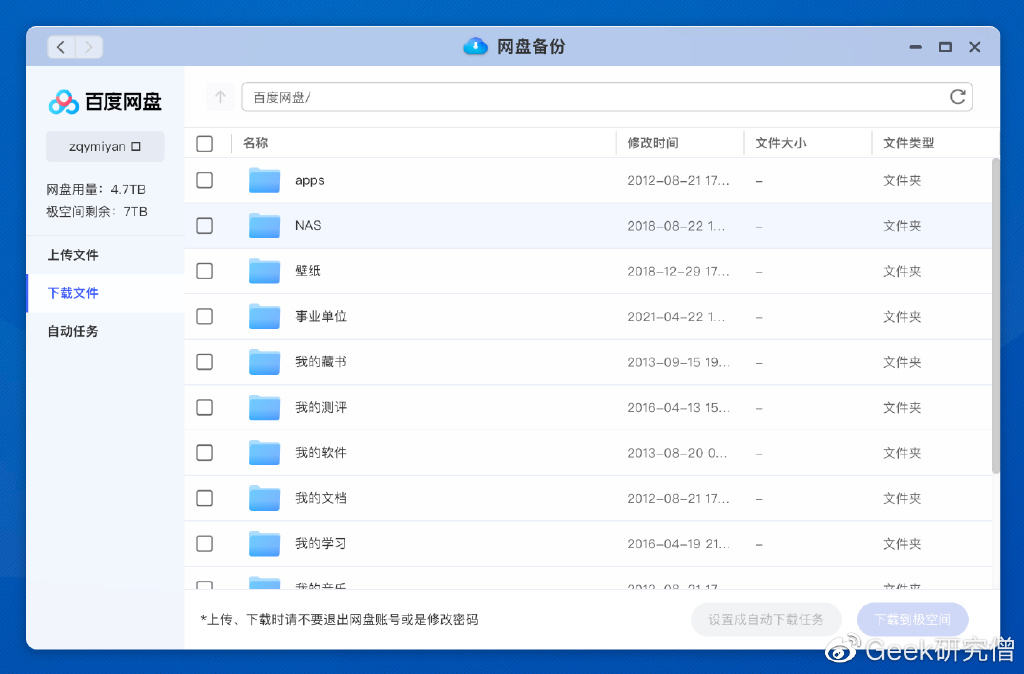Click the NAS folder name
Image resolution: width=1024 pixels, height=674 pixels.
(x=308, y=225)
